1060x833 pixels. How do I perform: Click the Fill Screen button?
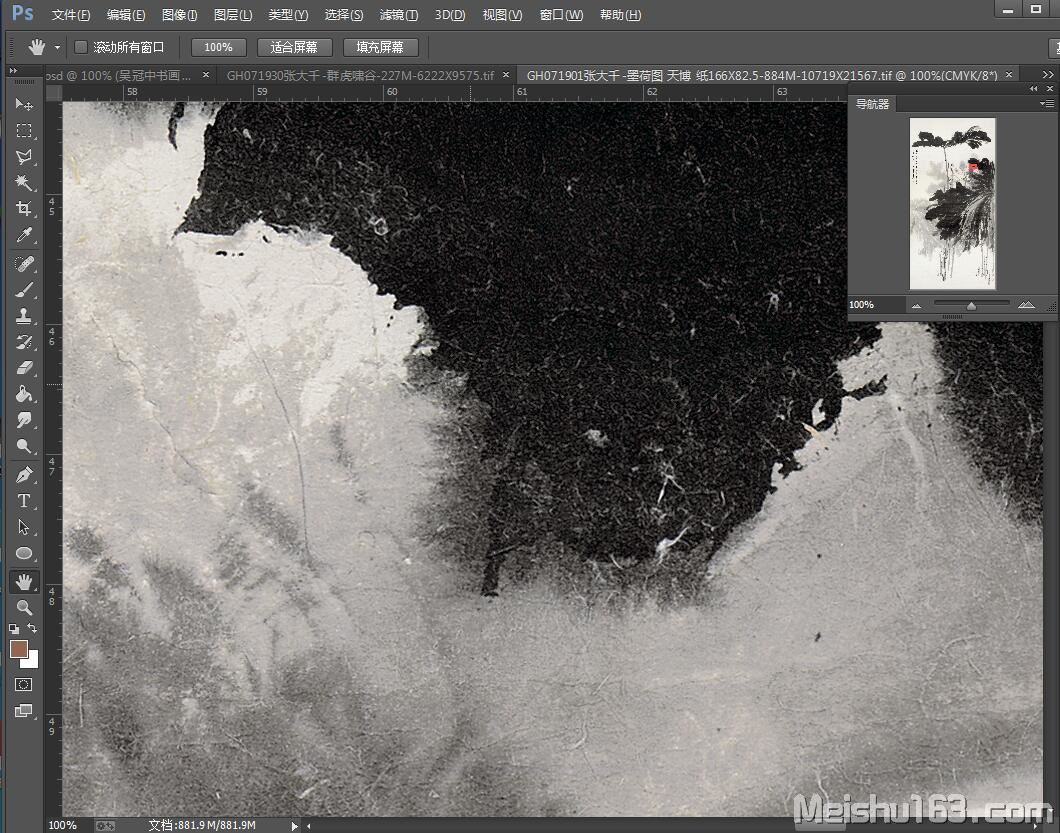point(381,47)
